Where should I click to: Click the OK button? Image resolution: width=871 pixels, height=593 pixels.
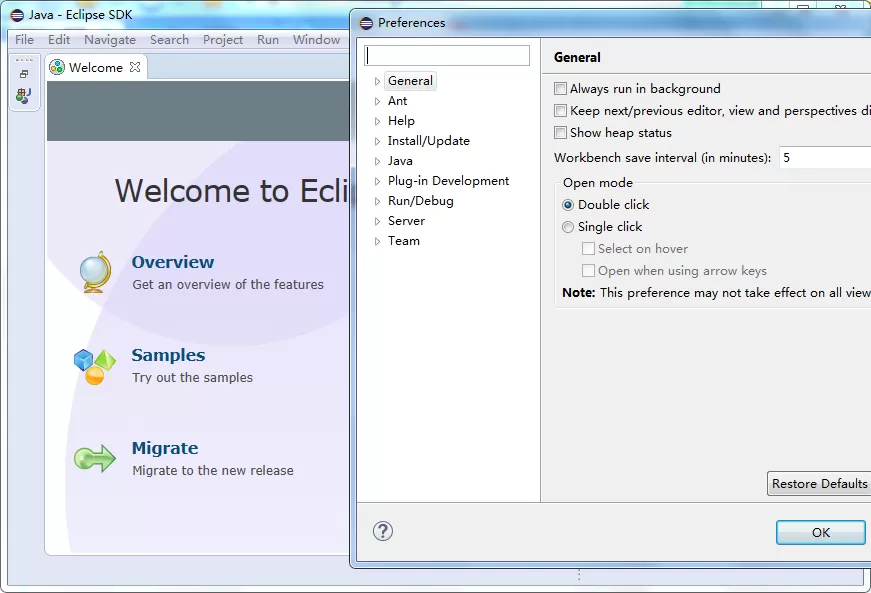[820, 532]
